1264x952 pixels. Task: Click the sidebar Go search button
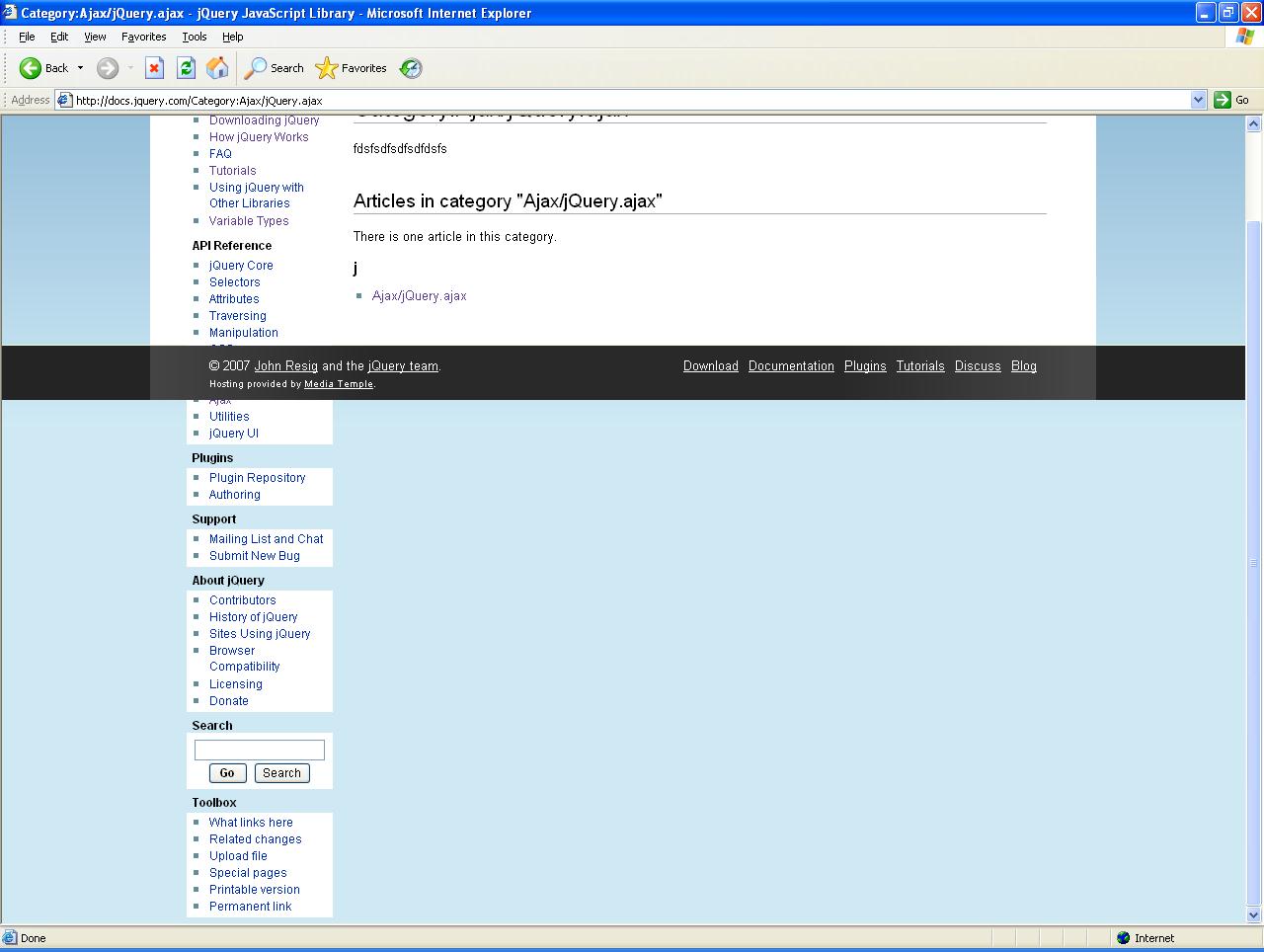227,773
